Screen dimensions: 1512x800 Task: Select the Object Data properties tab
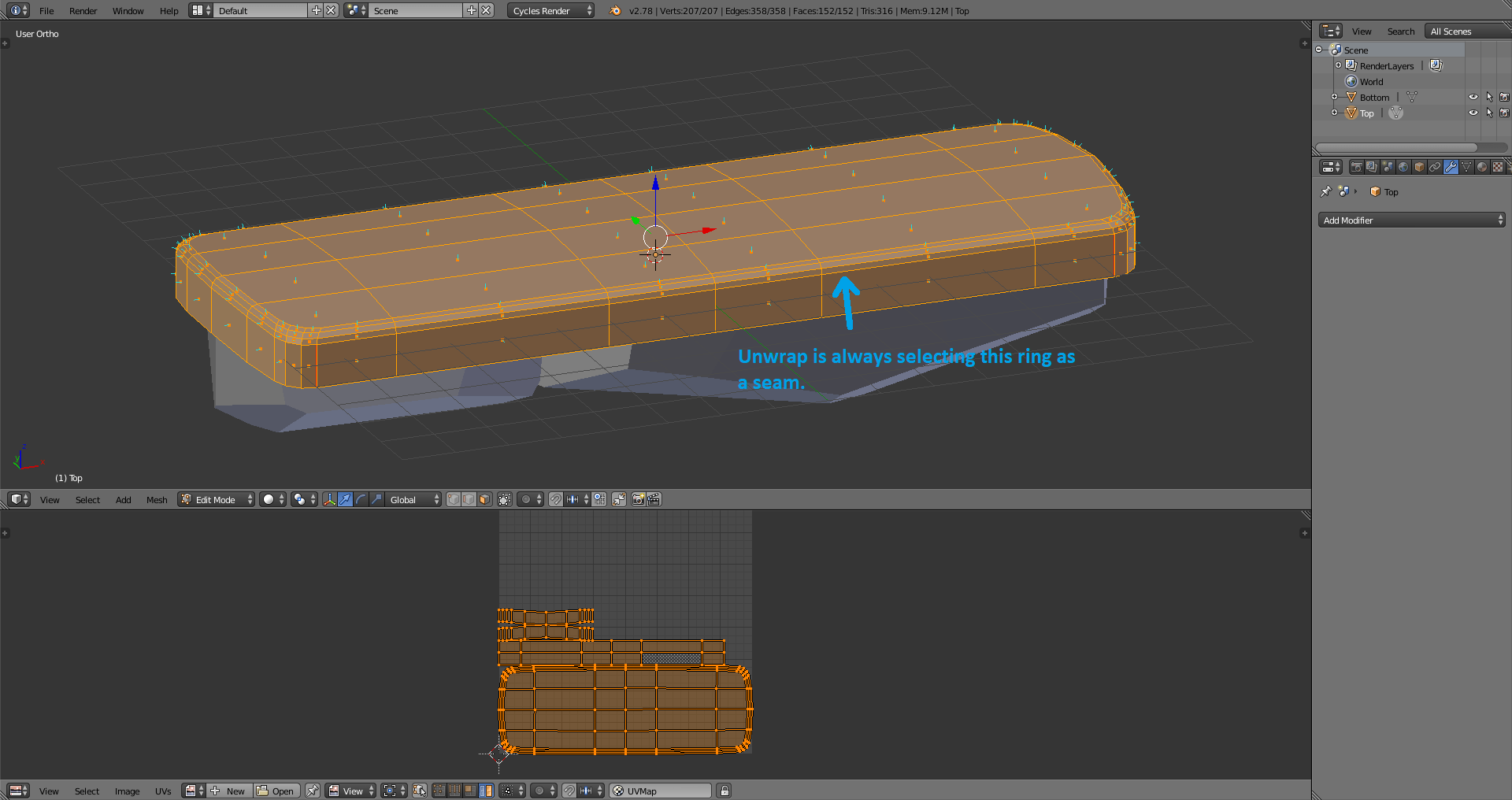[x=1466, y=167]
